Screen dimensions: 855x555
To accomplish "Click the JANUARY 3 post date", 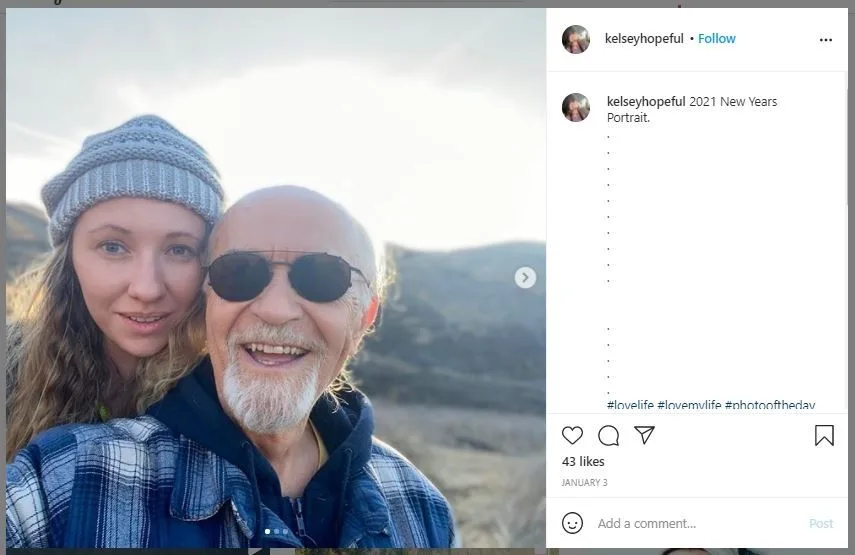I will point(584,483).
